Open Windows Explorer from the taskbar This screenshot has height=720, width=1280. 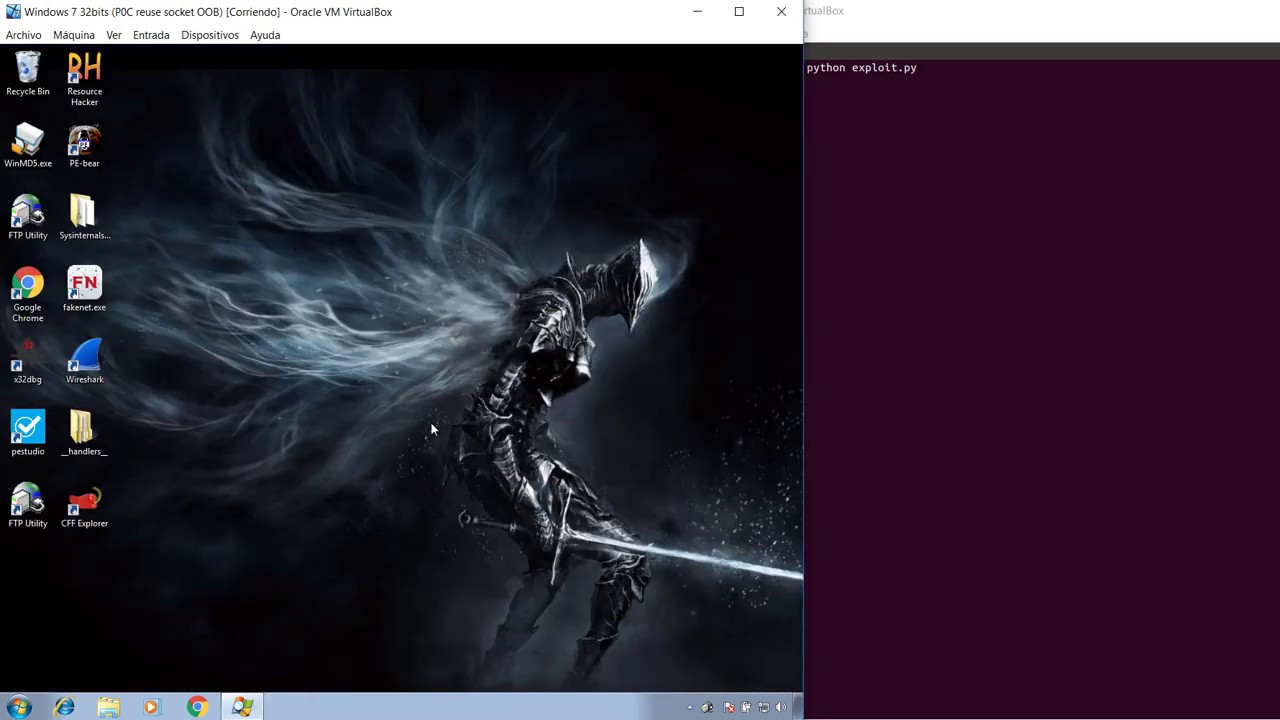point(108,707)
